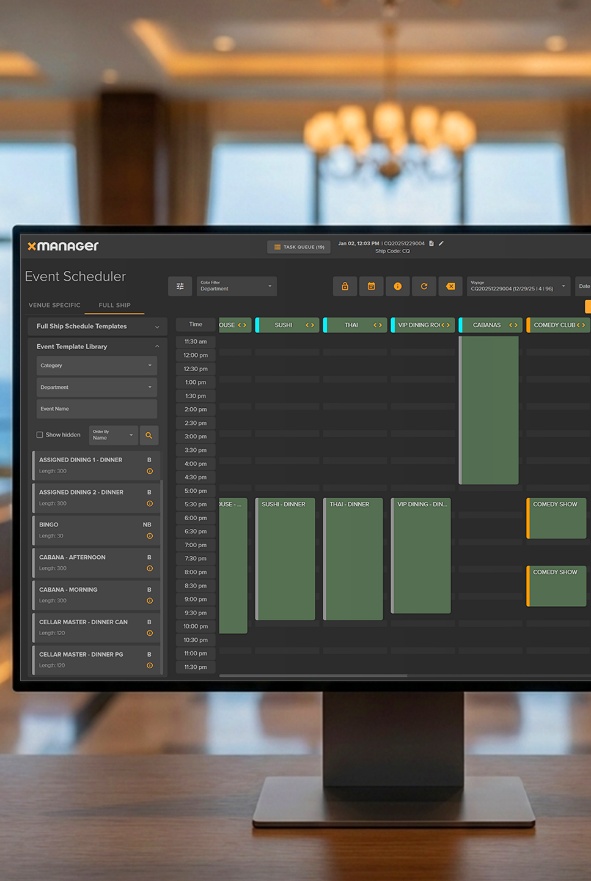Select the Sushi - Dinner event block
This screenshot has width=591, height=881.
tap(285, 559)
